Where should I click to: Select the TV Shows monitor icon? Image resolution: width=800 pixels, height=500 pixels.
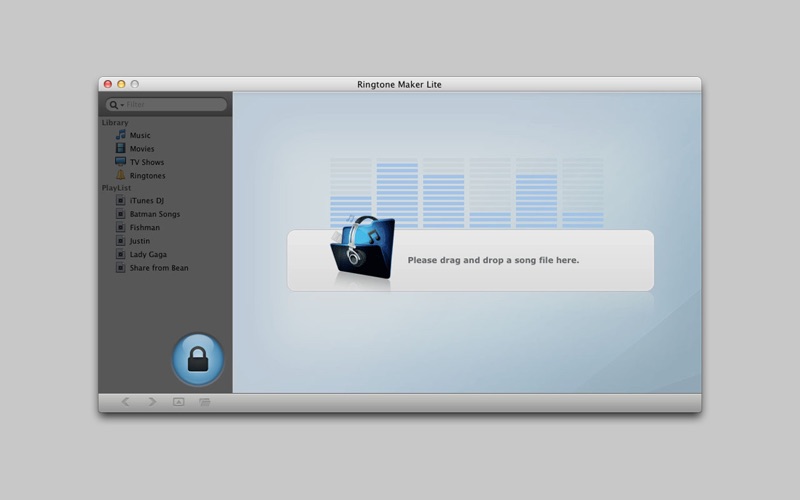[120, 162]
